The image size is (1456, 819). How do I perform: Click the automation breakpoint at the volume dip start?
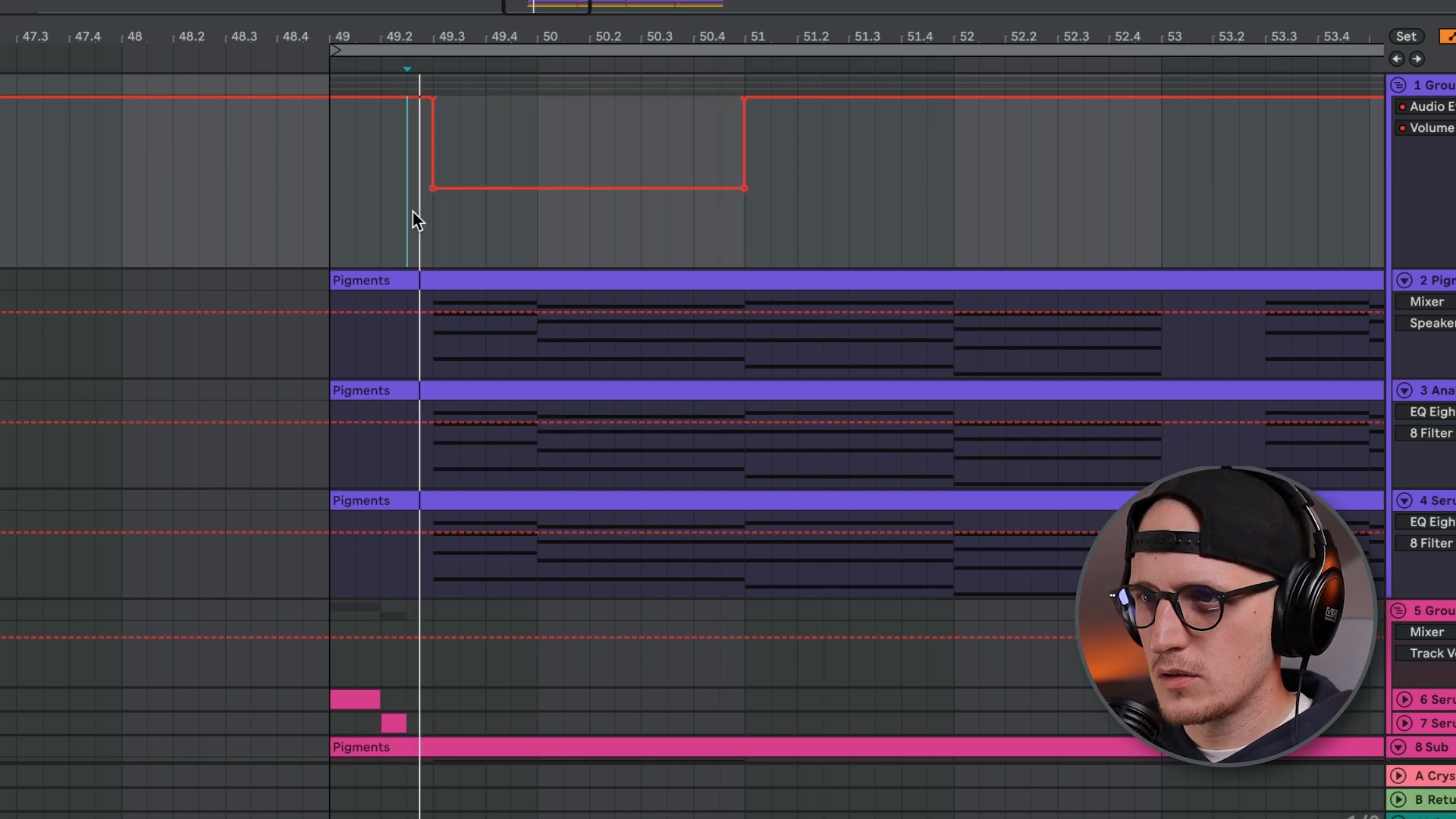[433, 188]
